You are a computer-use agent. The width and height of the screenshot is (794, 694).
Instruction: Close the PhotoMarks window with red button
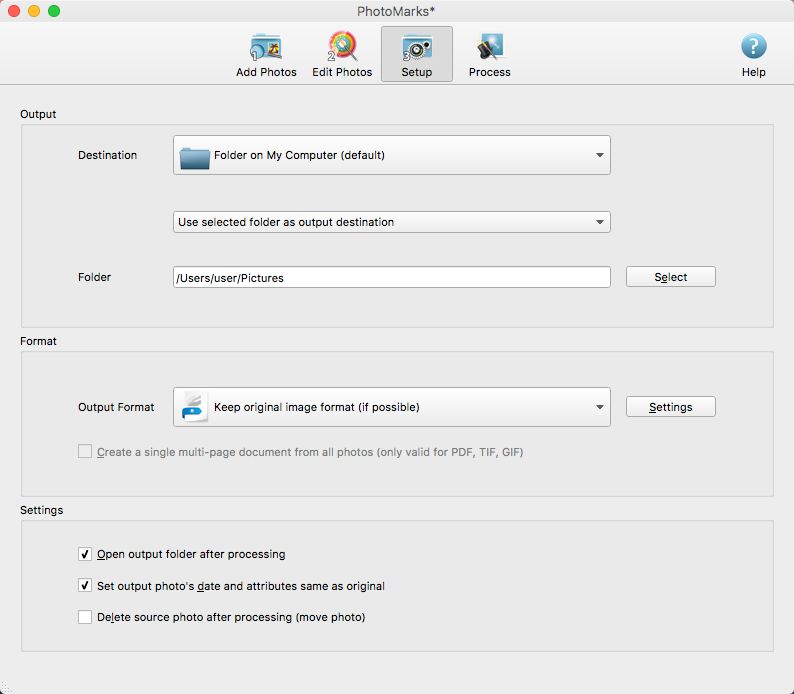14,11
